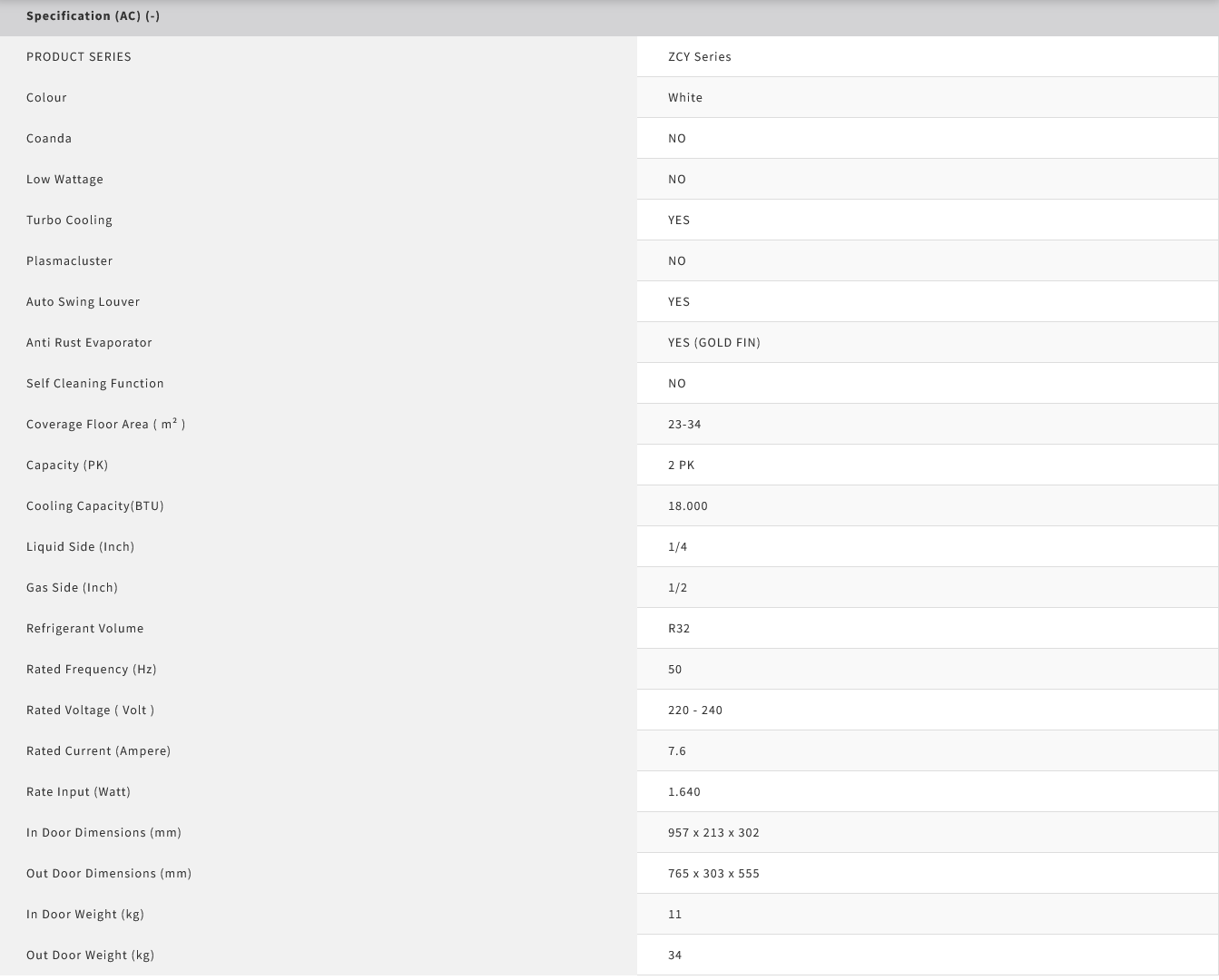Click the Colour label
Screen dimensions: 1219x980
click(x=46, y=97)
